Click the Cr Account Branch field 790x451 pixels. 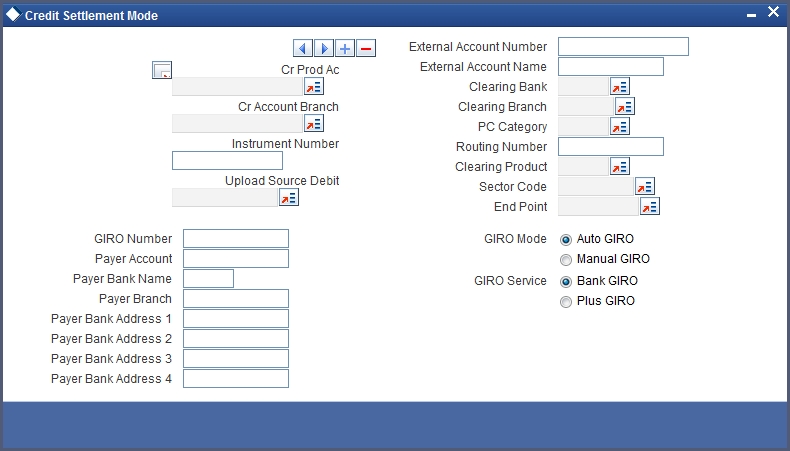click(x=237, y=123)
